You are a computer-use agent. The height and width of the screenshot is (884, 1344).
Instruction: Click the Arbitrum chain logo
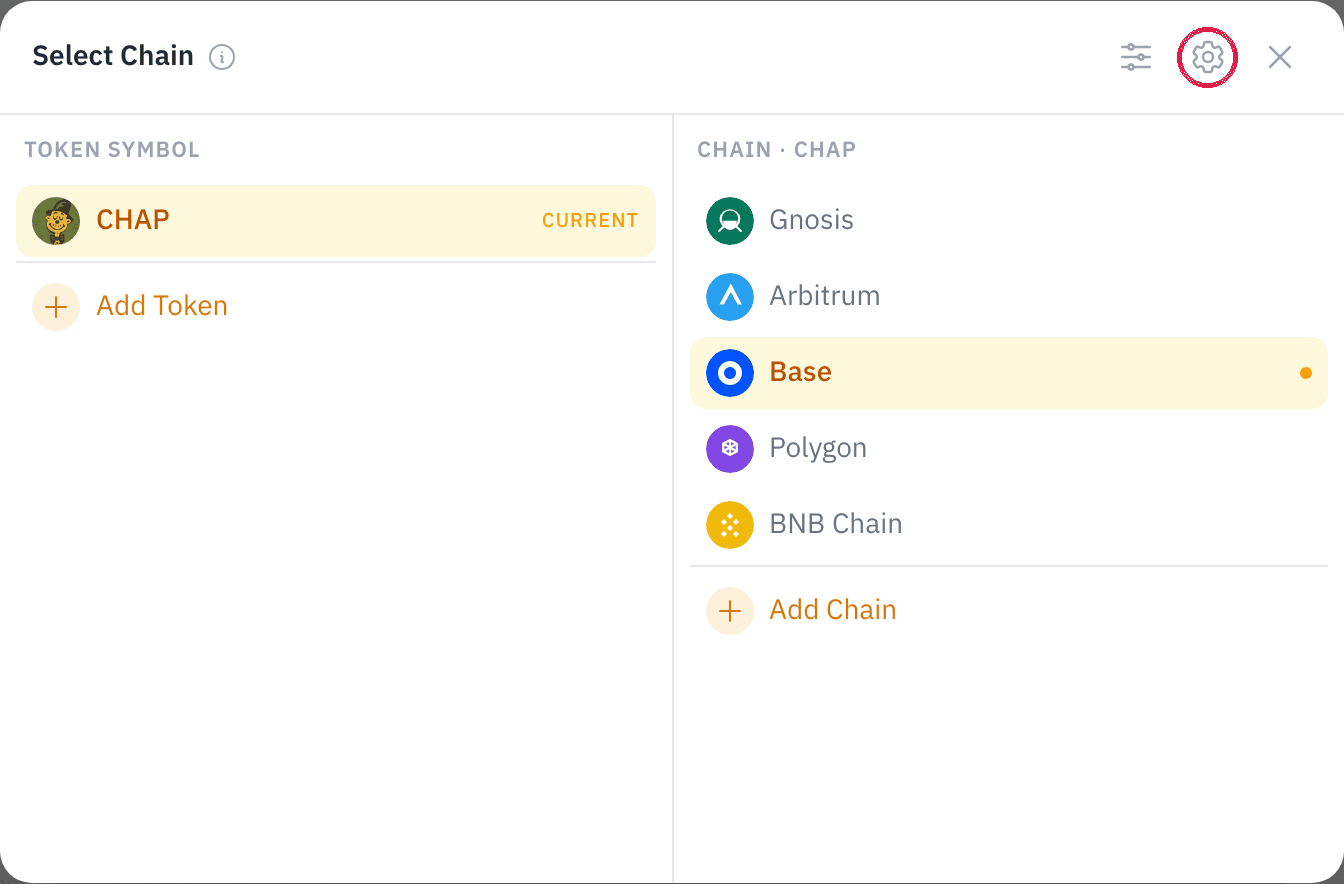tap(730, 297)
